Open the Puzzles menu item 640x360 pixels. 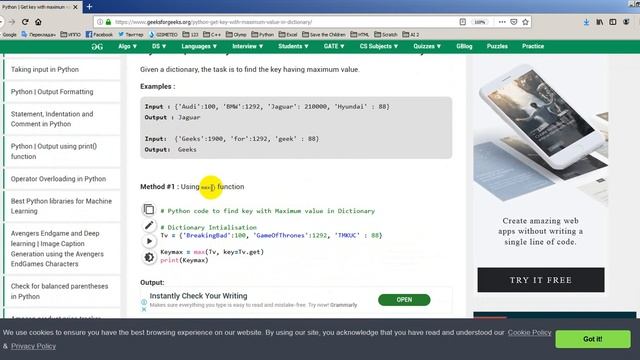point(497,47)
